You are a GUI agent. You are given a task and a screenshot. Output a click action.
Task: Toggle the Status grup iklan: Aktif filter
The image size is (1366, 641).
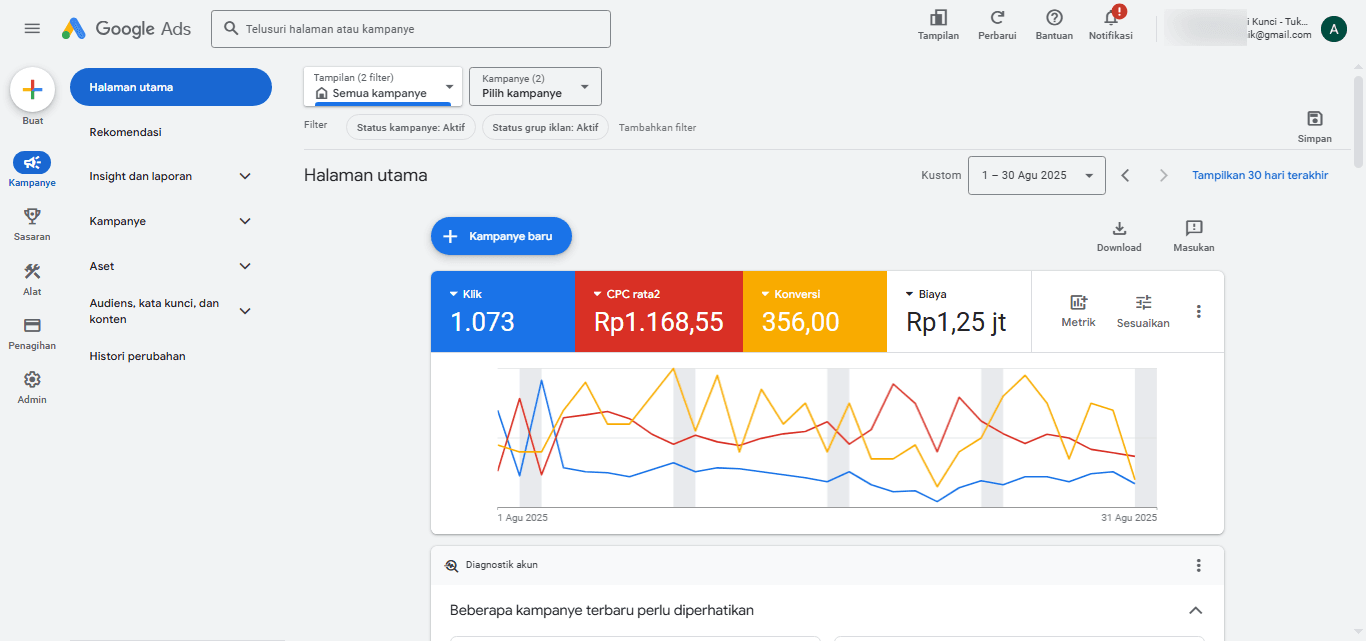click(545, 128)
